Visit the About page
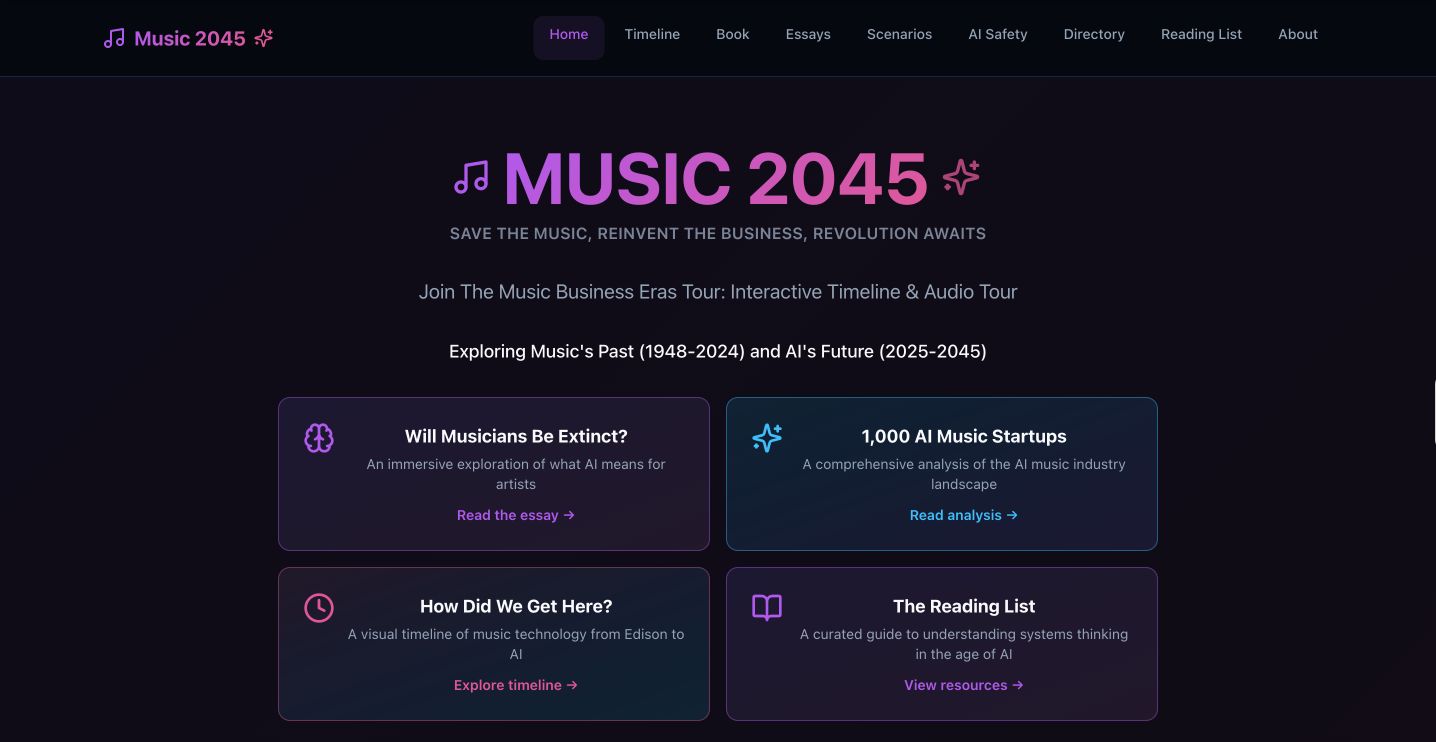This screenshot has height=742, width=1436. tap(1298, 34)
